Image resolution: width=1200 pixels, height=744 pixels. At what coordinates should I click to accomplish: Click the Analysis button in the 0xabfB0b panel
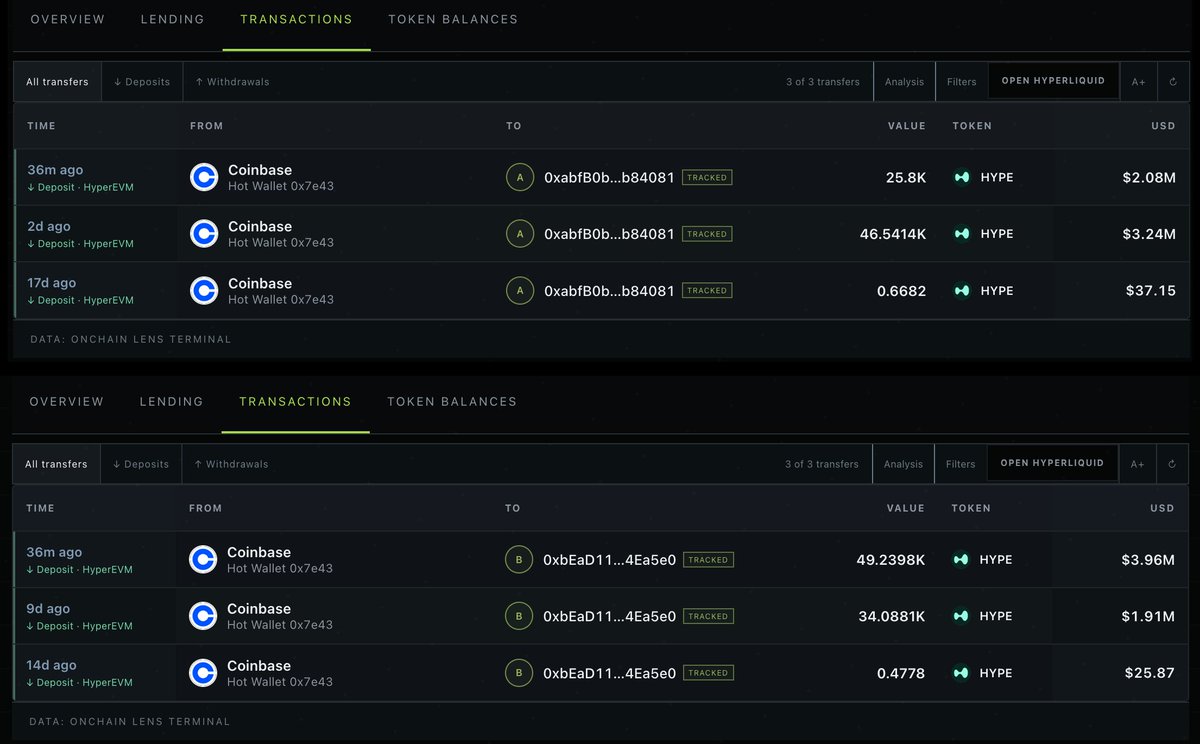click(x=904, y=82)
